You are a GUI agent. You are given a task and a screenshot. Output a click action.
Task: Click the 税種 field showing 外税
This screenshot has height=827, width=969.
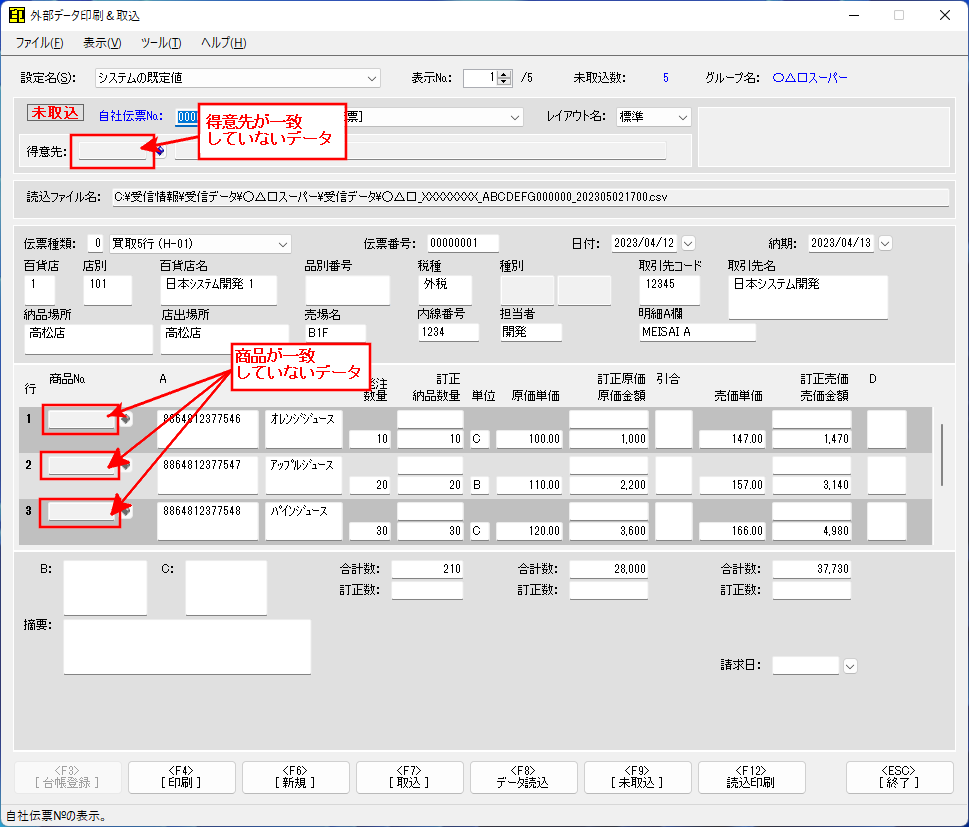(445, 290)
